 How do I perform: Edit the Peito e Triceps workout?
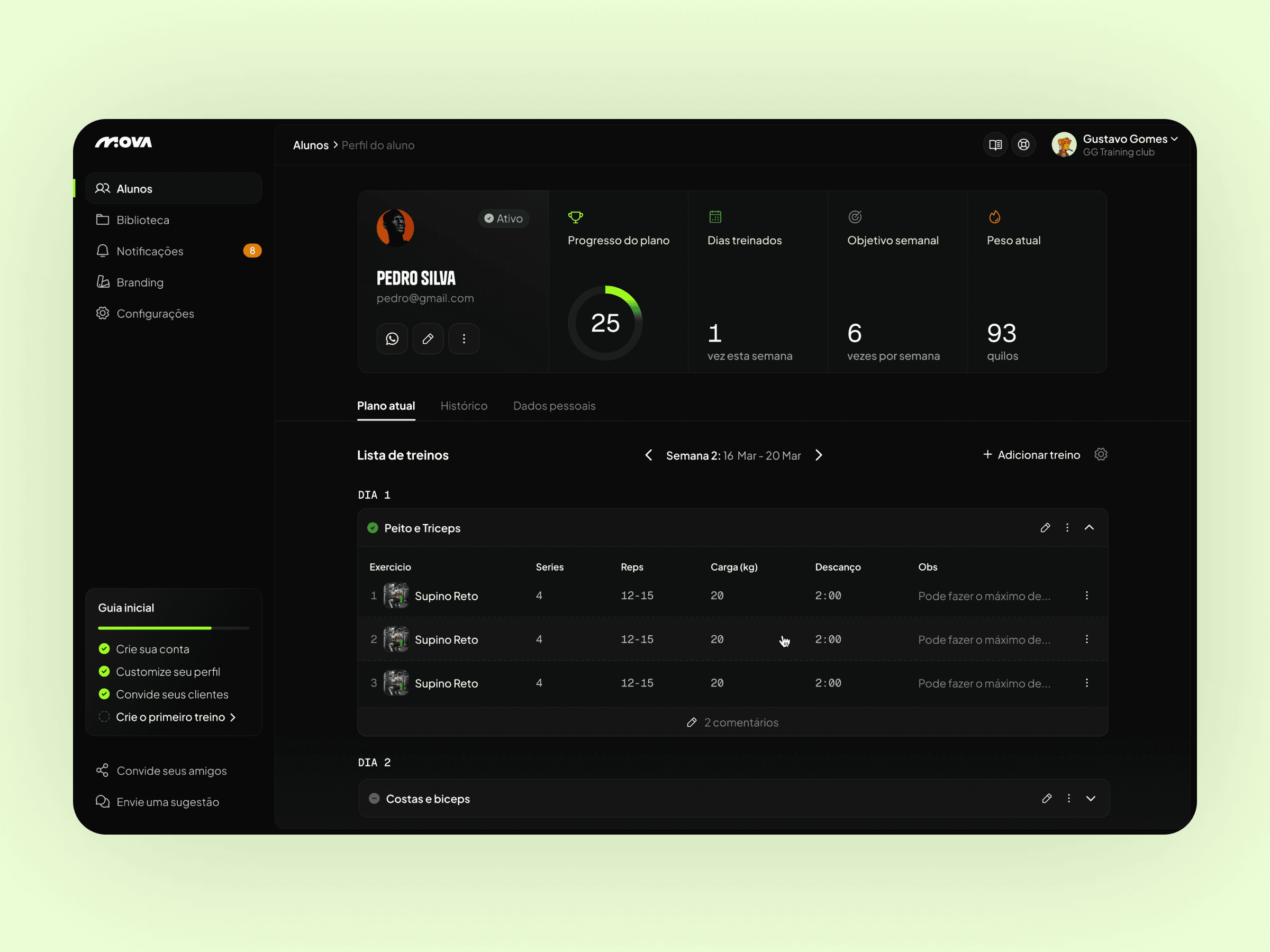(x=1045, y=527)
